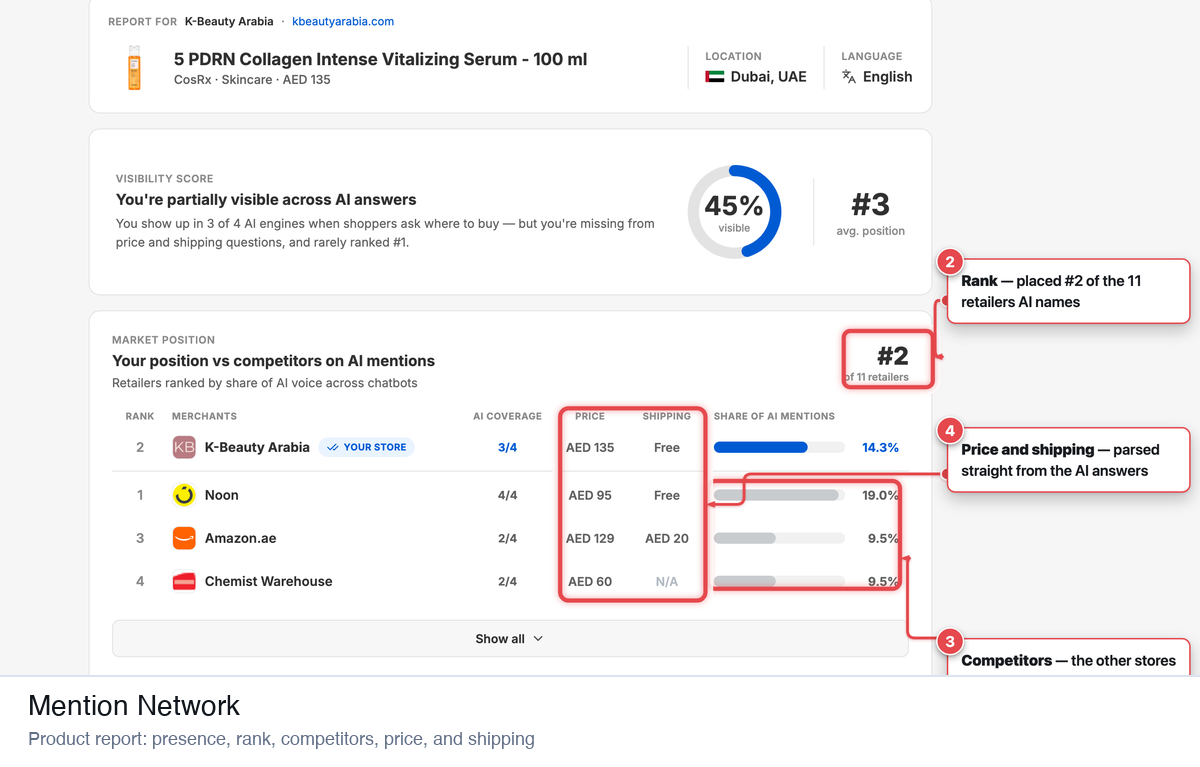Click the Show all chevron arrow

(538, 639)
